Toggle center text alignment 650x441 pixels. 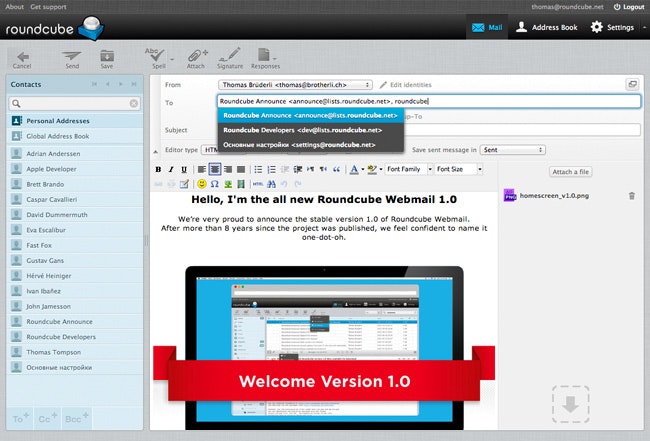tap(215, 169)
